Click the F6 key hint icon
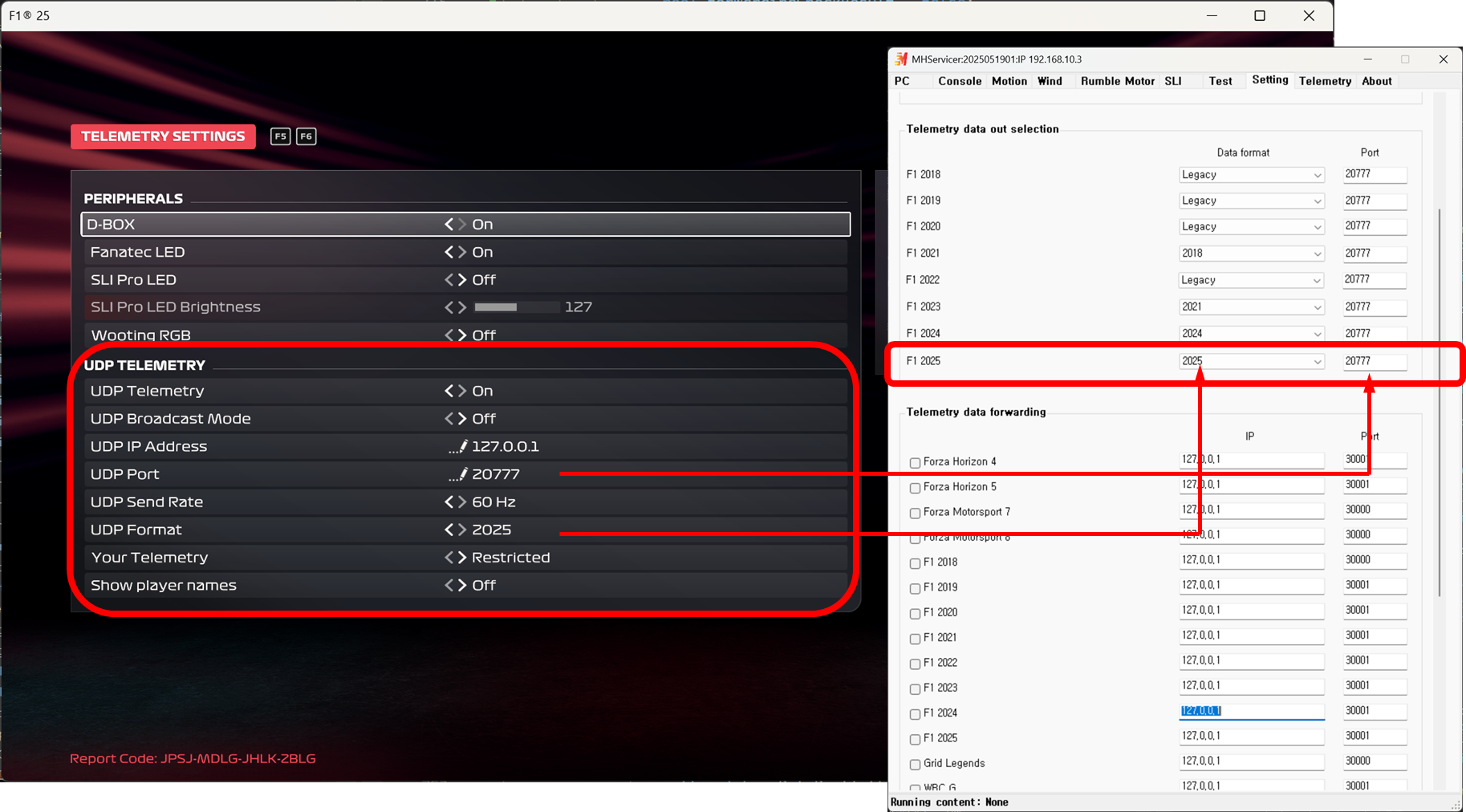 click(307, 136)
